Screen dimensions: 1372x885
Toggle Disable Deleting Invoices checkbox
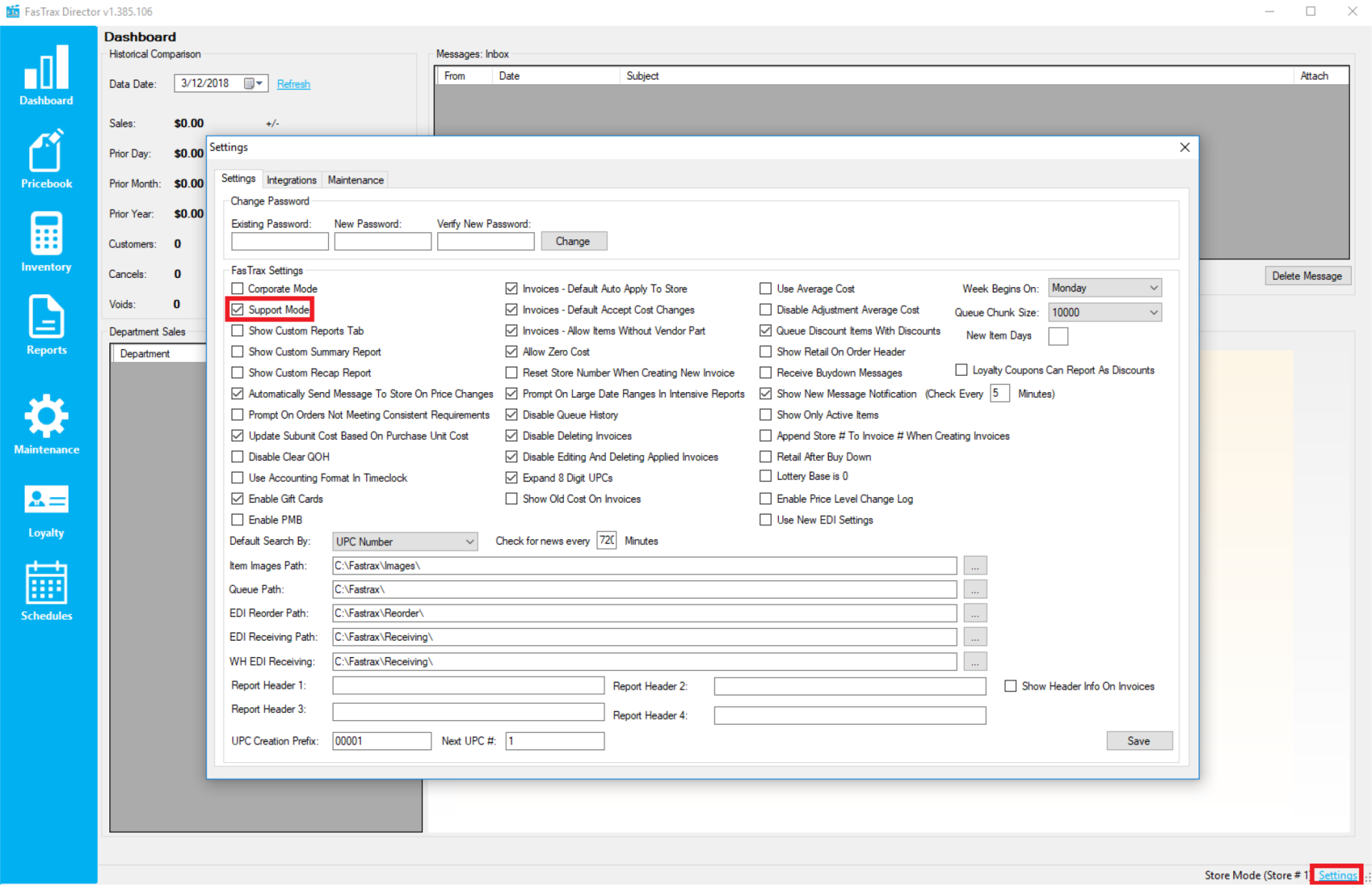pyautogui.click(x=511, y=436)
